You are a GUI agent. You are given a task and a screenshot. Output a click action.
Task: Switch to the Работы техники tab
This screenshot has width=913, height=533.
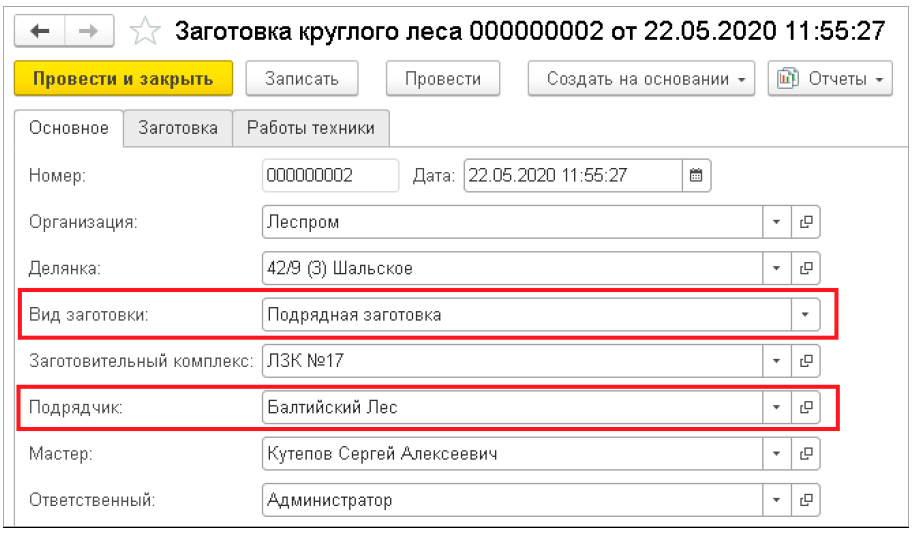click(x=311, y=128)
